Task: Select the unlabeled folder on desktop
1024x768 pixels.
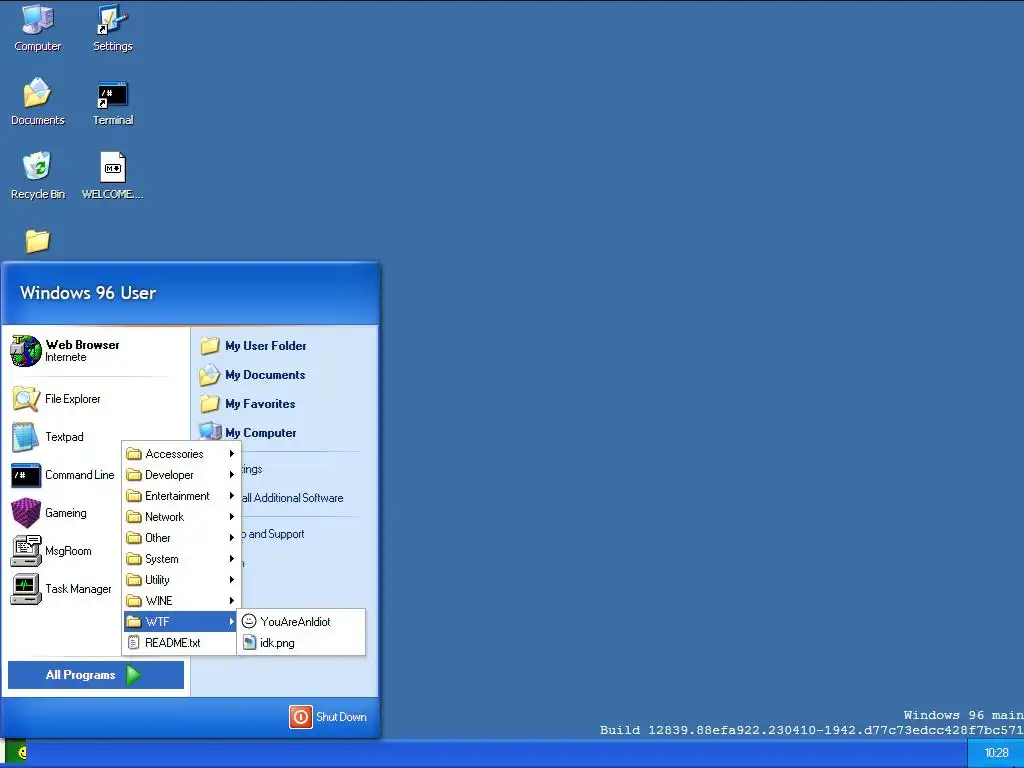Action: 38,241
